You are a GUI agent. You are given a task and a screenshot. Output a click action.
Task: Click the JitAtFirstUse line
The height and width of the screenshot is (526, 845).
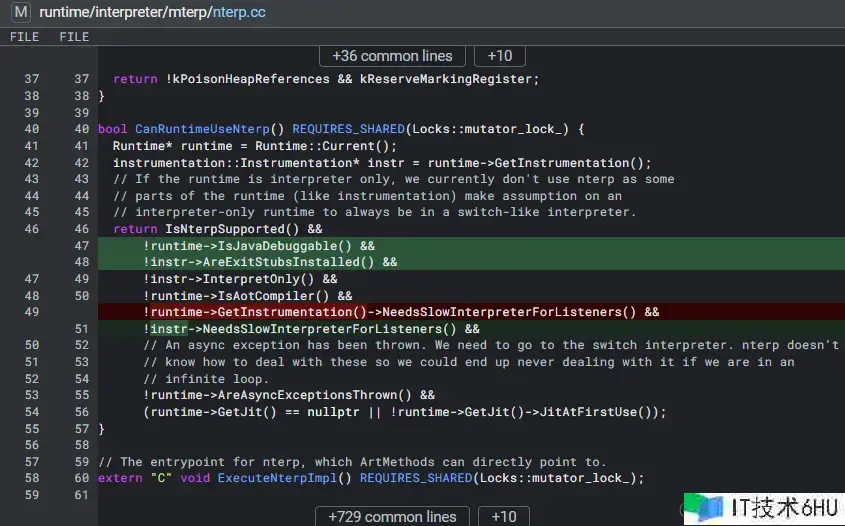405,412
